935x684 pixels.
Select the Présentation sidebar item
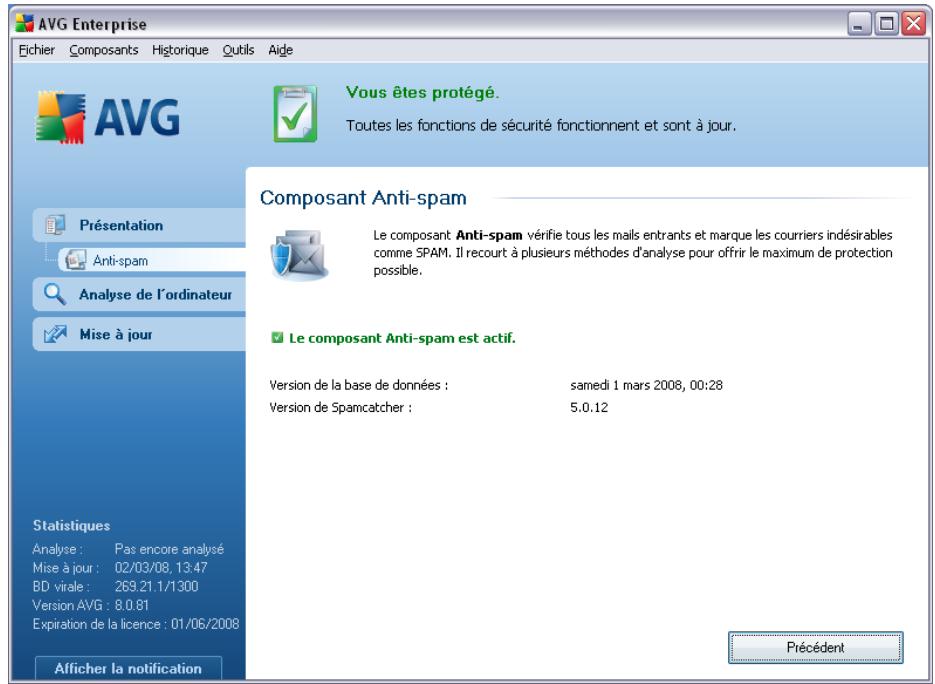coord(139,225)
